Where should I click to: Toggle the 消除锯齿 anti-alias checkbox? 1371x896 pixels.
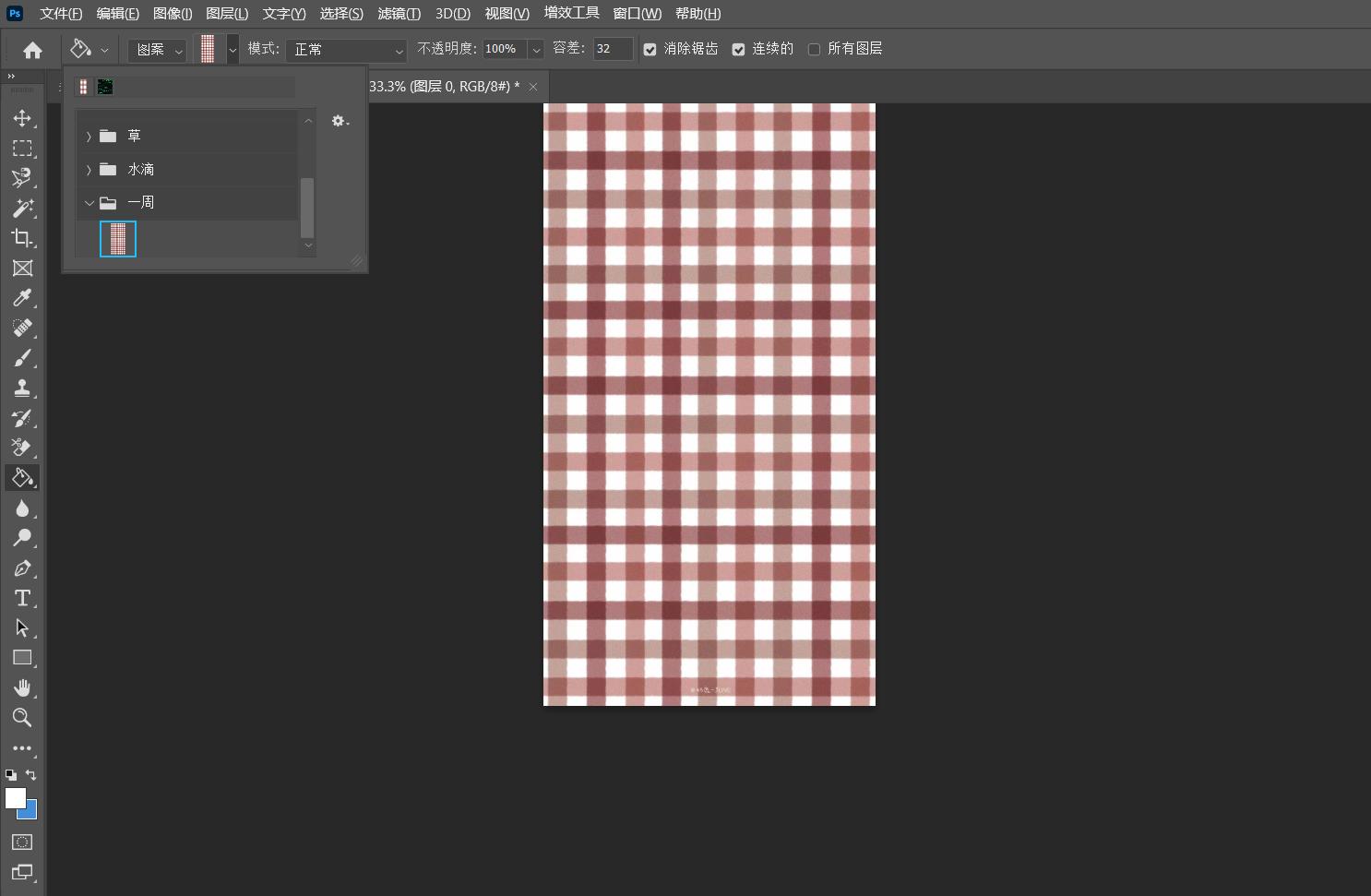click(x=650, y=50)
